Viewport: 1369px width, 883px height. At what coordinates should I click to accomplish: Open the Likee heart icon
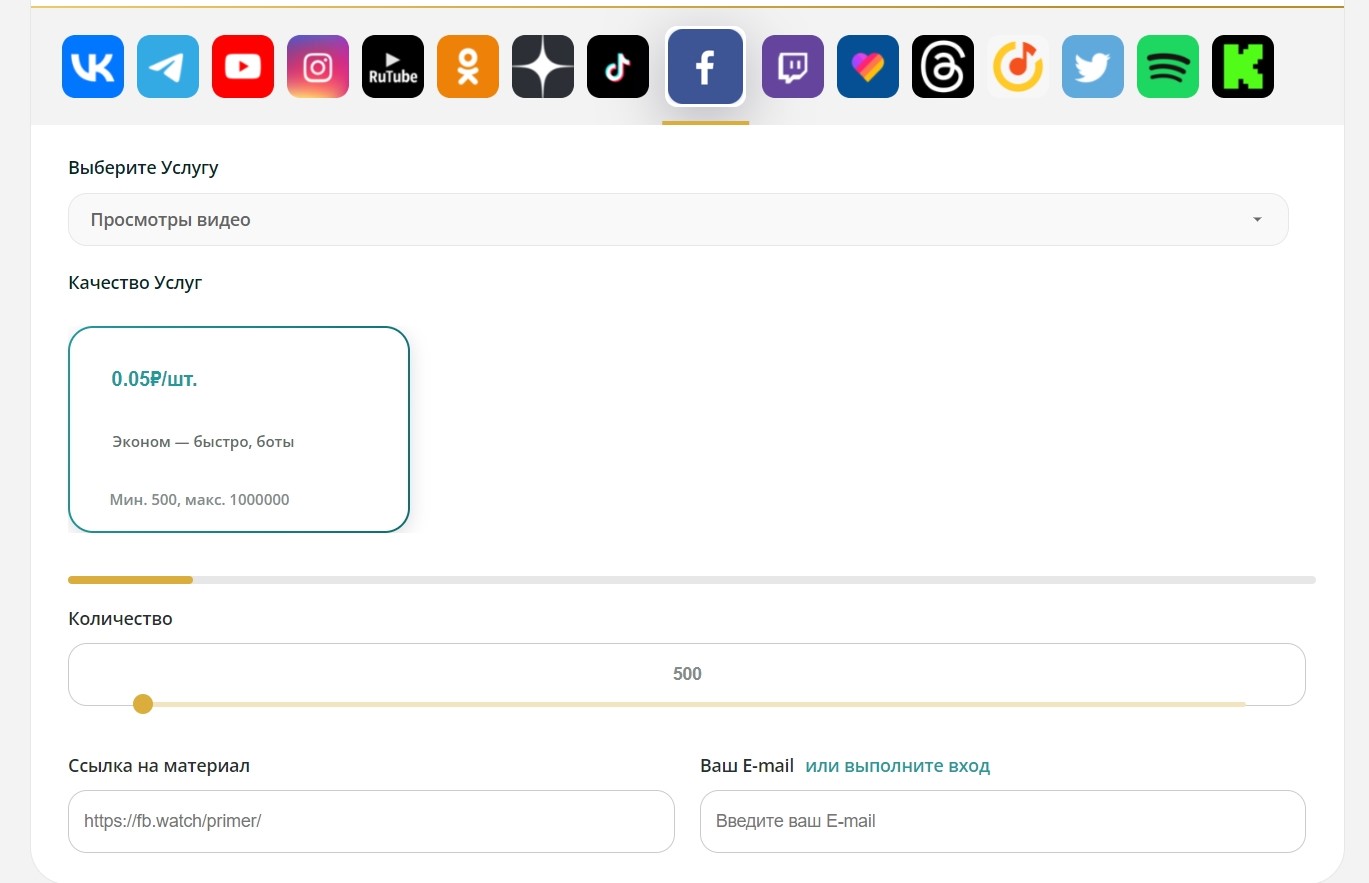point(868,67)
